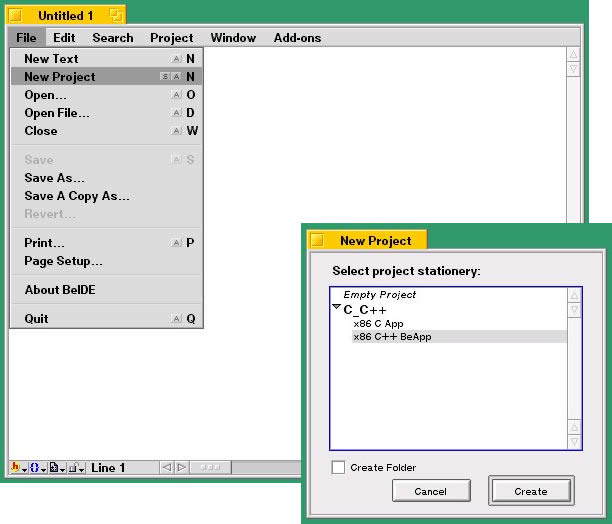Screen dimensions: 612x524
Task: Click horizontal scroll left arrow in editor
Action: tap(167, 467)
